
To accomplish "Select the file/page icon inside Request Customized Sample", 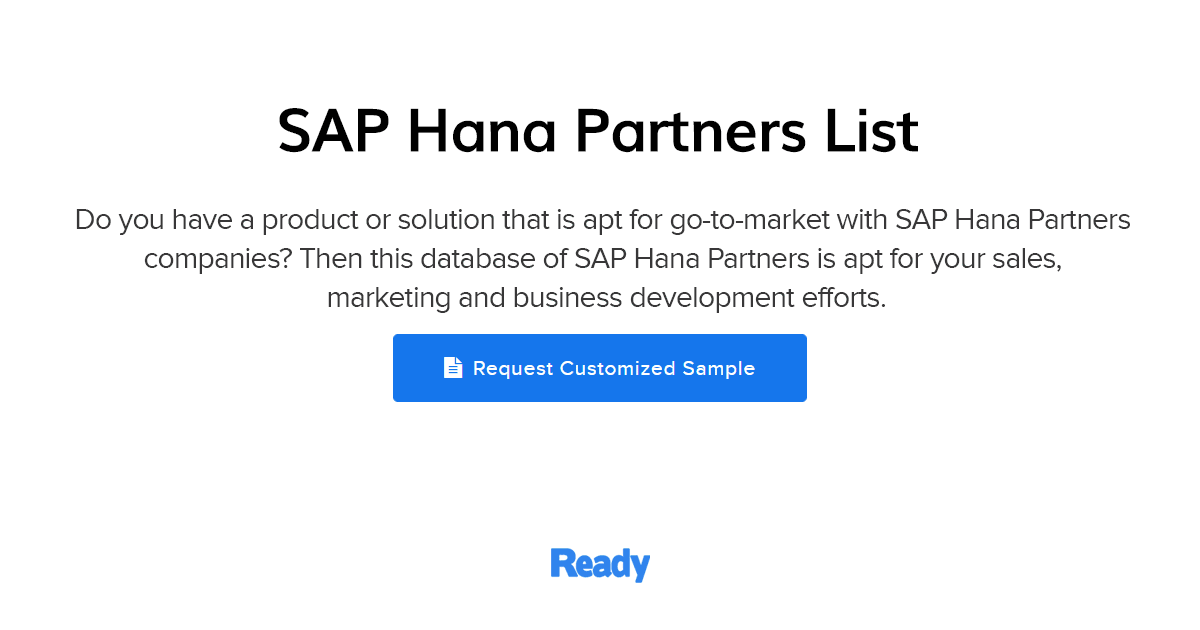I will pos(453,367).
